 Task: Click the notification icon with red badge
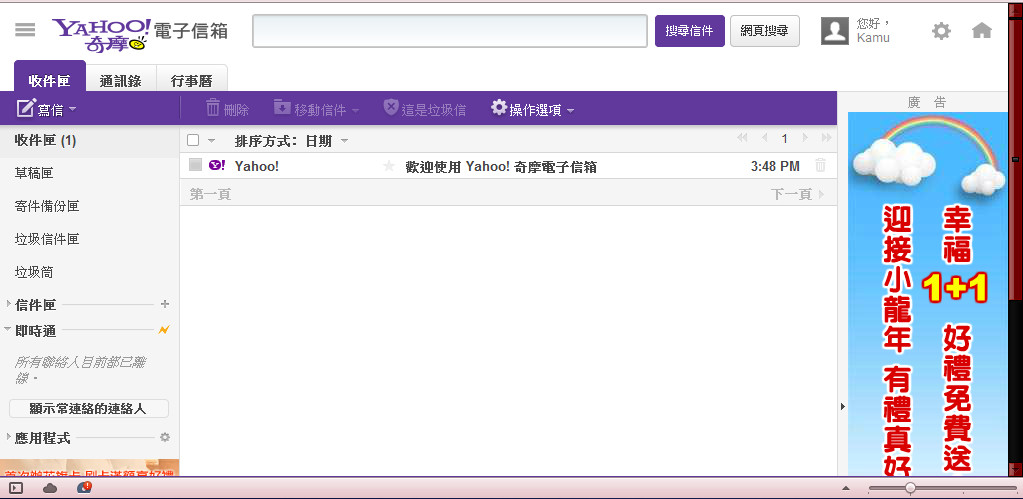84,487
